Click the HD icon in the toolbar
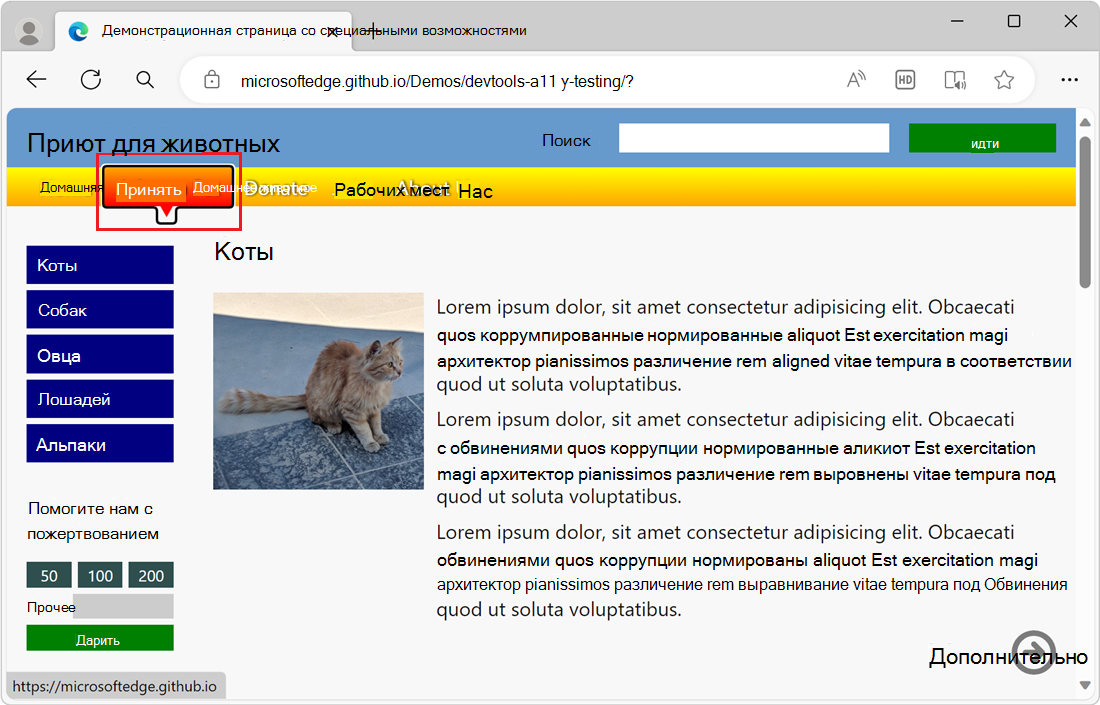This screenshot has width=1100, height=705. pyautogui.click(x=905, y=78)
